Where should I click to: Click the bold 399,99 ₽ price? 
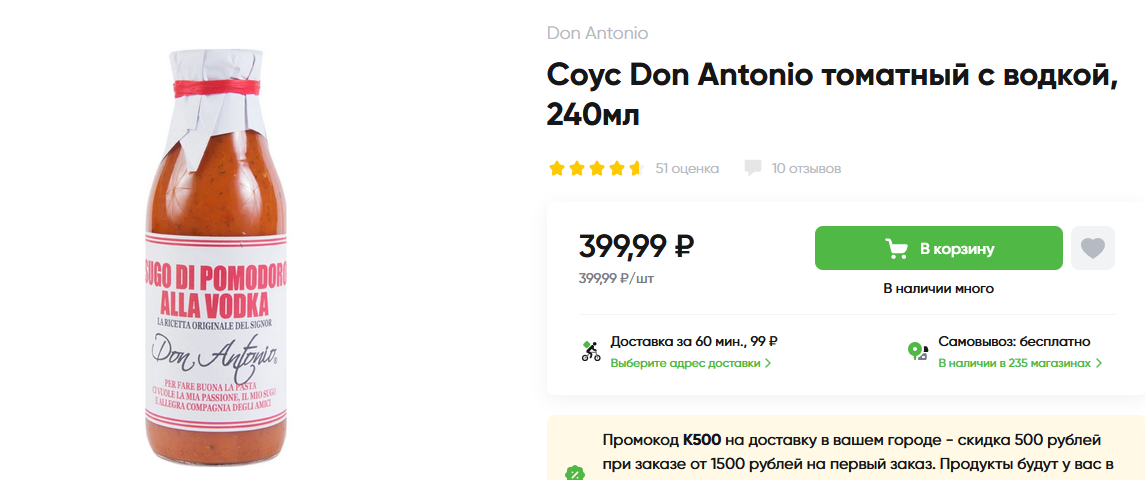point(636,245)
